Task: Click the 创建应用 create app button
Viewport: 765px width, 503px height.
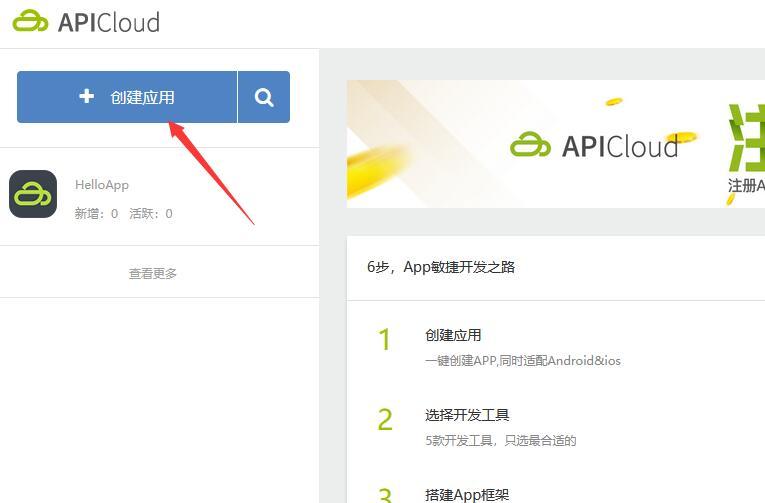Action: click(x=127, y=97)
